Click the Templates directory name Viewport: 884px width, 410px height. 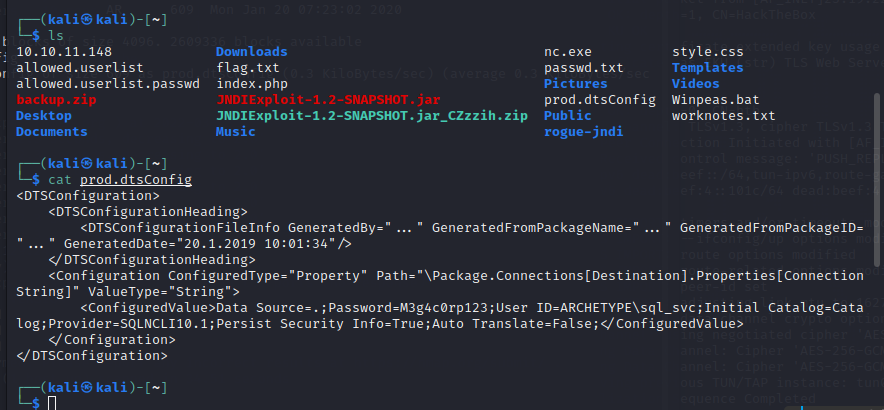pyautogui.click(x=708, y=68)
